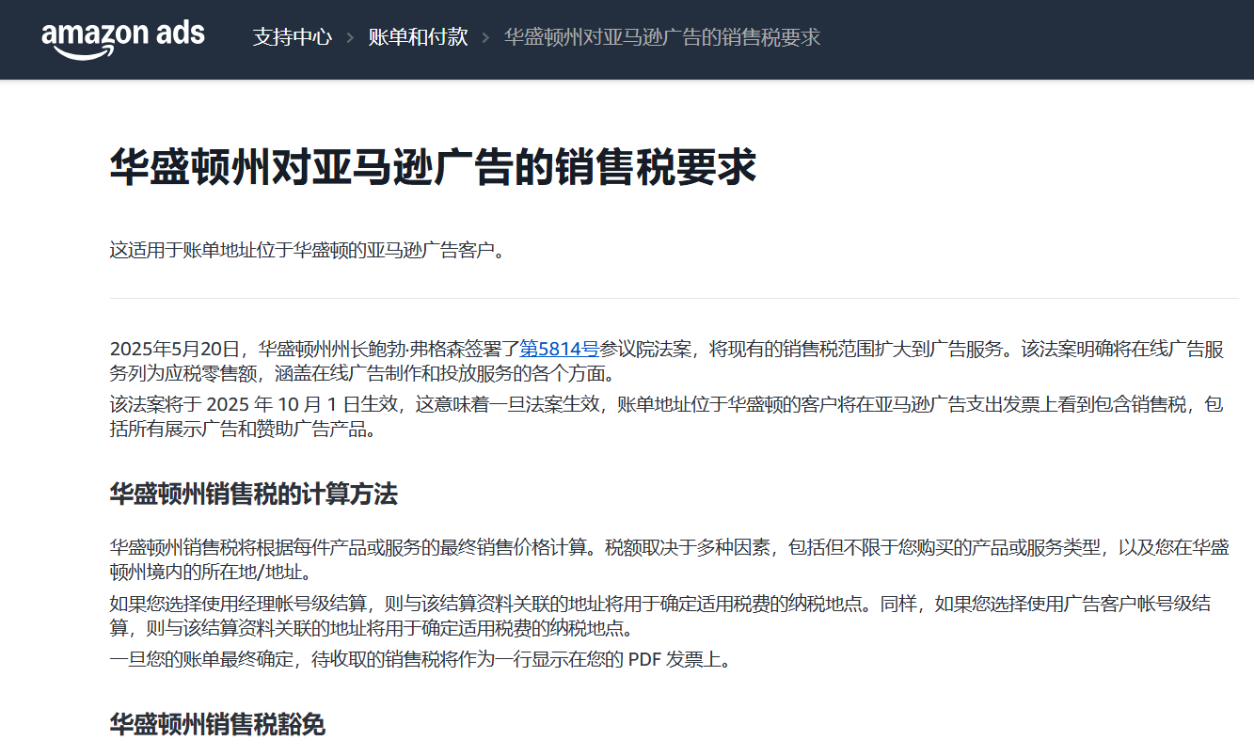This screenshot has width=1254, height=750.
Task: Click the chevron right after 支持中心
Action: click(x=350, y=38)
